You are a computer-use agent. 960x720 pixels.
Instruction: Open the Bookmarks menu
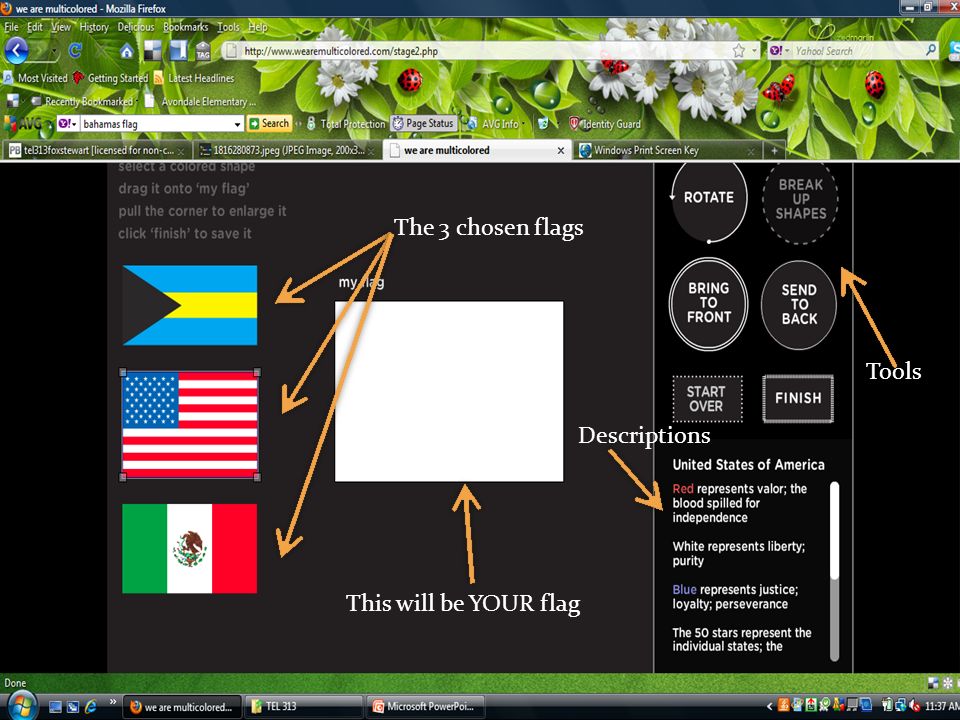click(186, 27)
